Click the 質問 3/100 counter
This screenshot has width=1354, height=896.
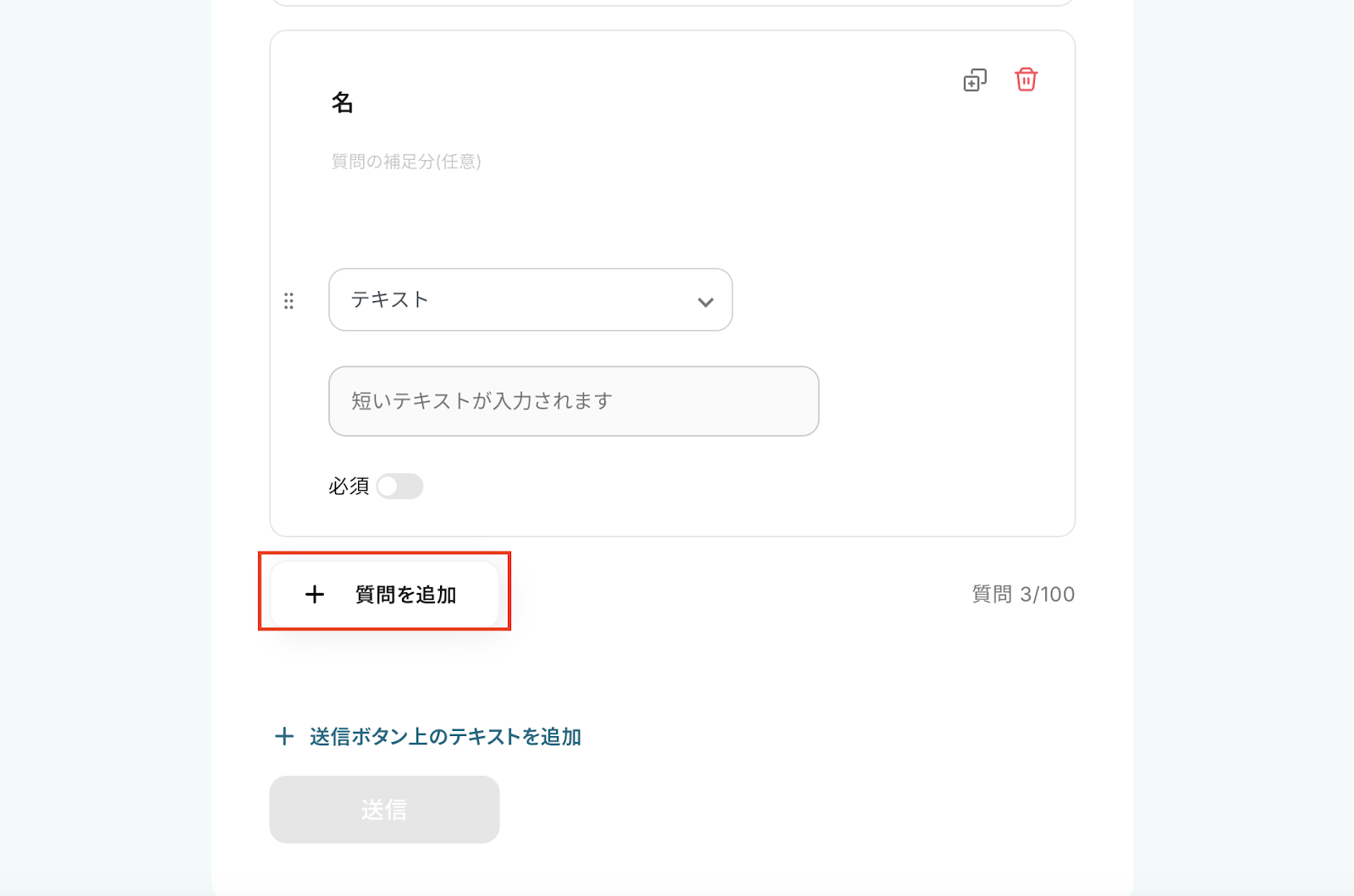click(x=1022, y=594)
